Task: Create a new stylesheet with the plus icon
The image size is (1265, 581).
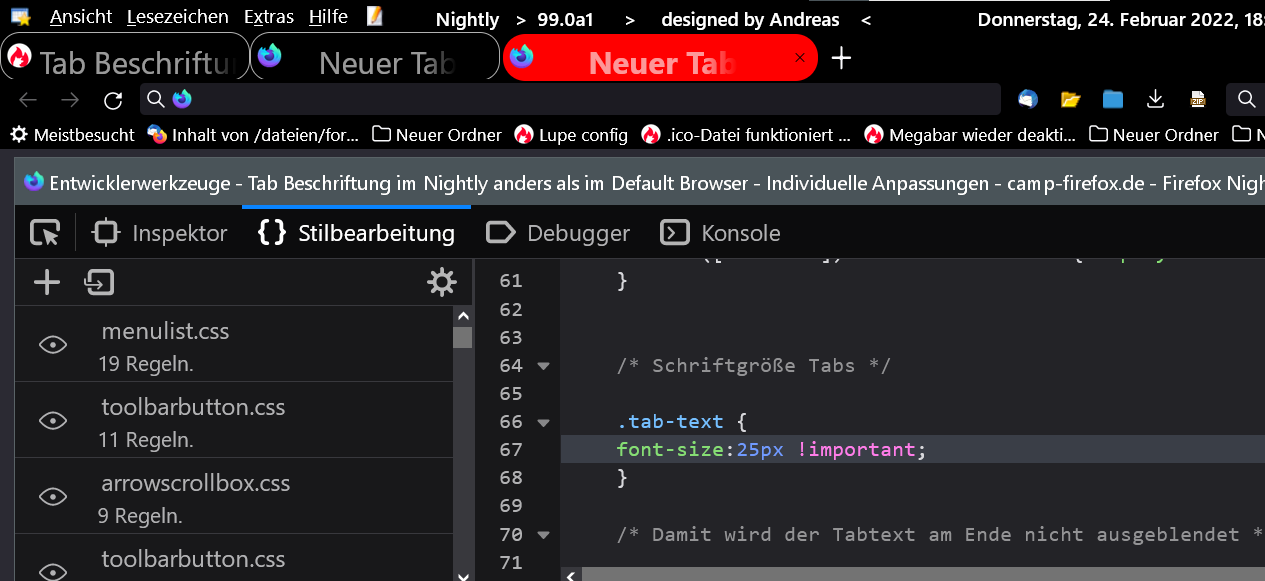Action: 47,283
